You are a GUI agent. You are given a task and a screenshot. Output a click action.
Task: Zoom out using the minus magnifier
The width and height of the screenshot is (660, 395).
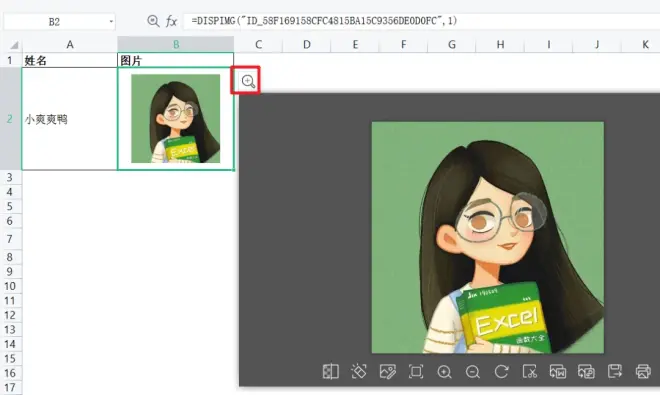pyautogui.click(x=473, y=371)
